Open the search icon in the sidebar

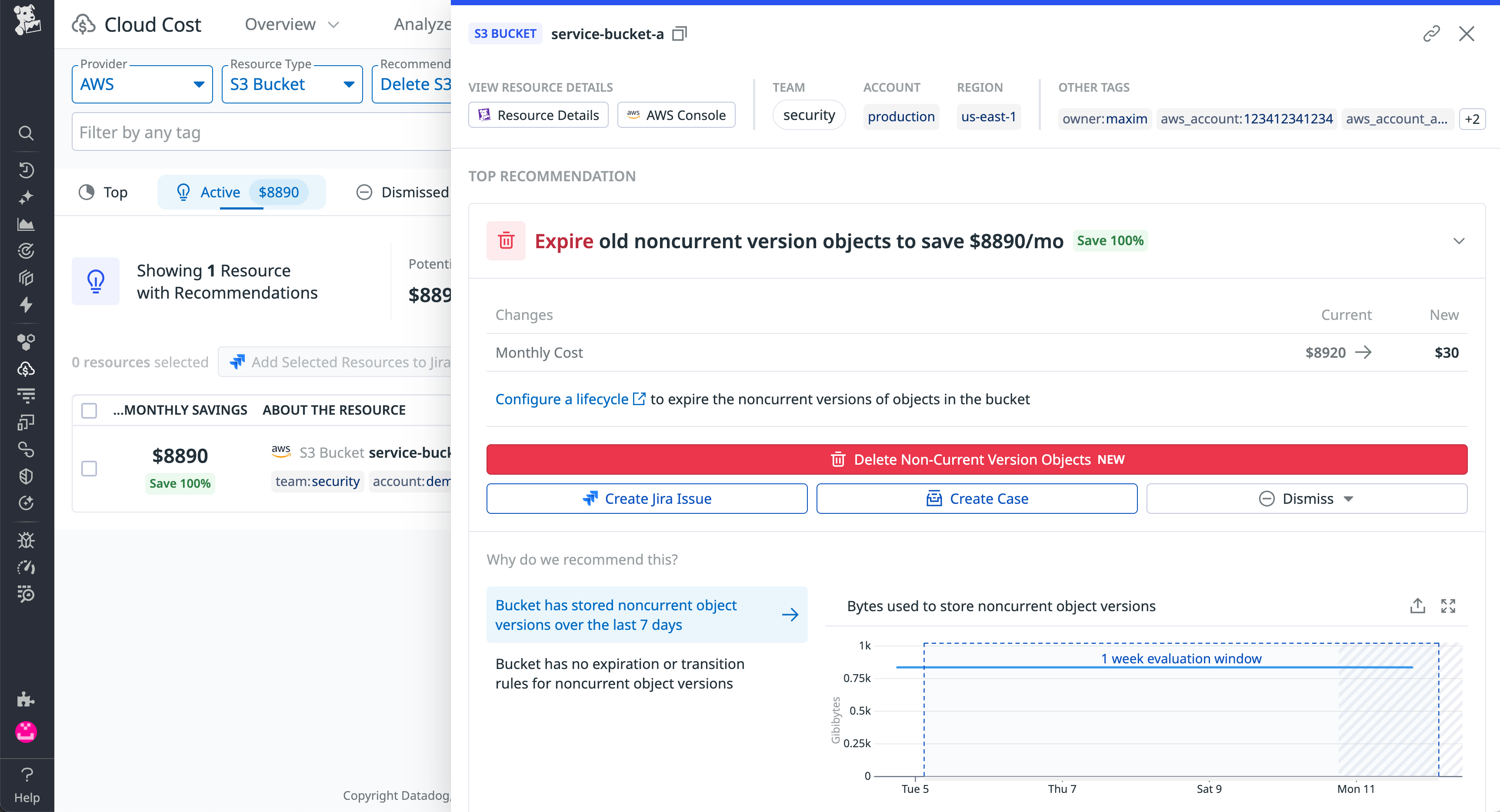pos(26,133)
